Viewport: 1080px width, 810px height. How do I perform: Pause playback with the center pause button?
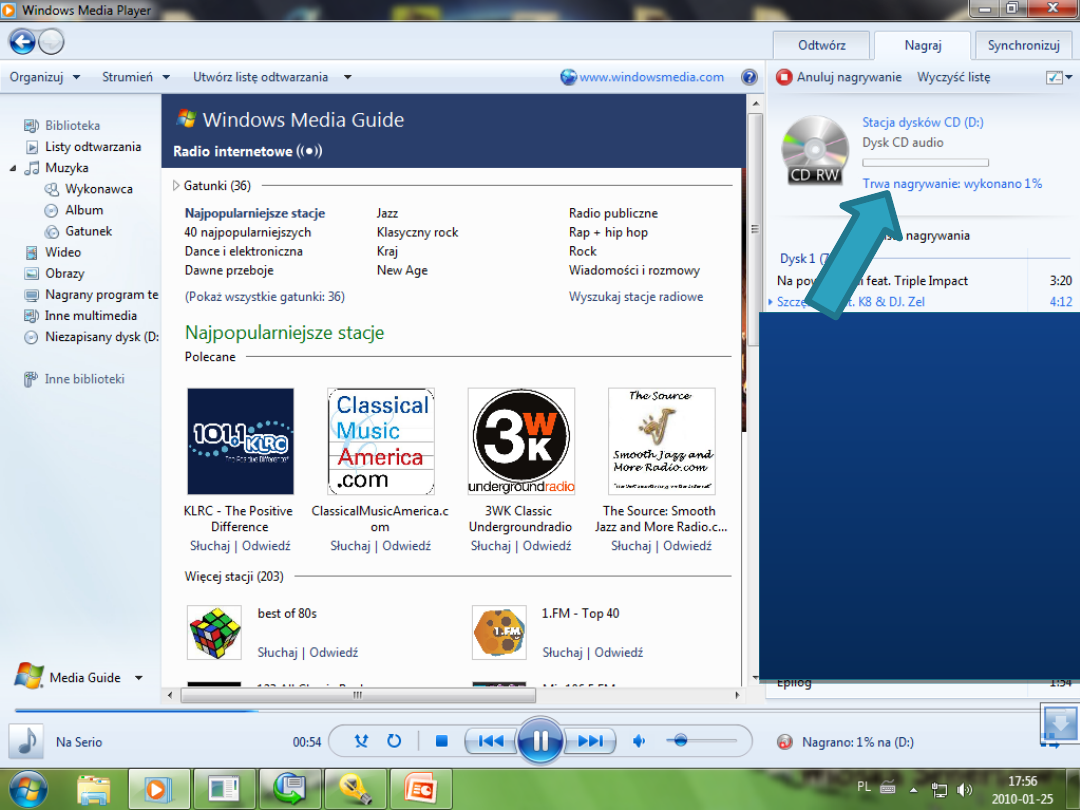point(540,741)
